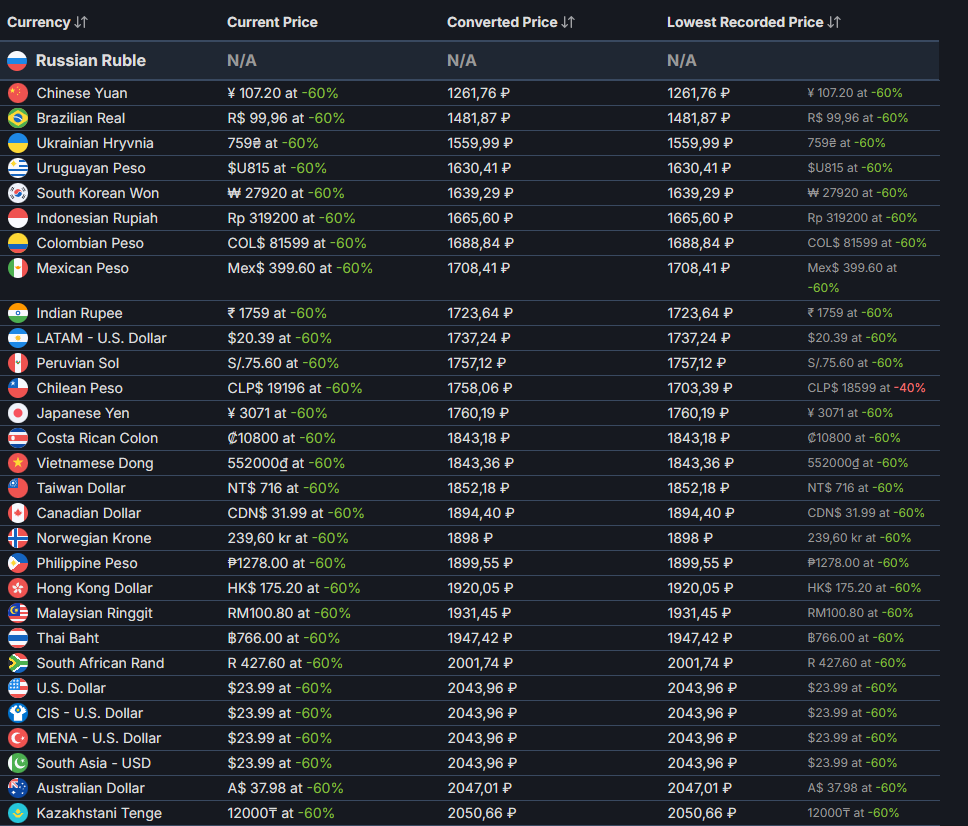Screen dimensions: 968x826
Task: Click lowest price COL$ 81599 at -60%
Action: [x=867, y=243]
